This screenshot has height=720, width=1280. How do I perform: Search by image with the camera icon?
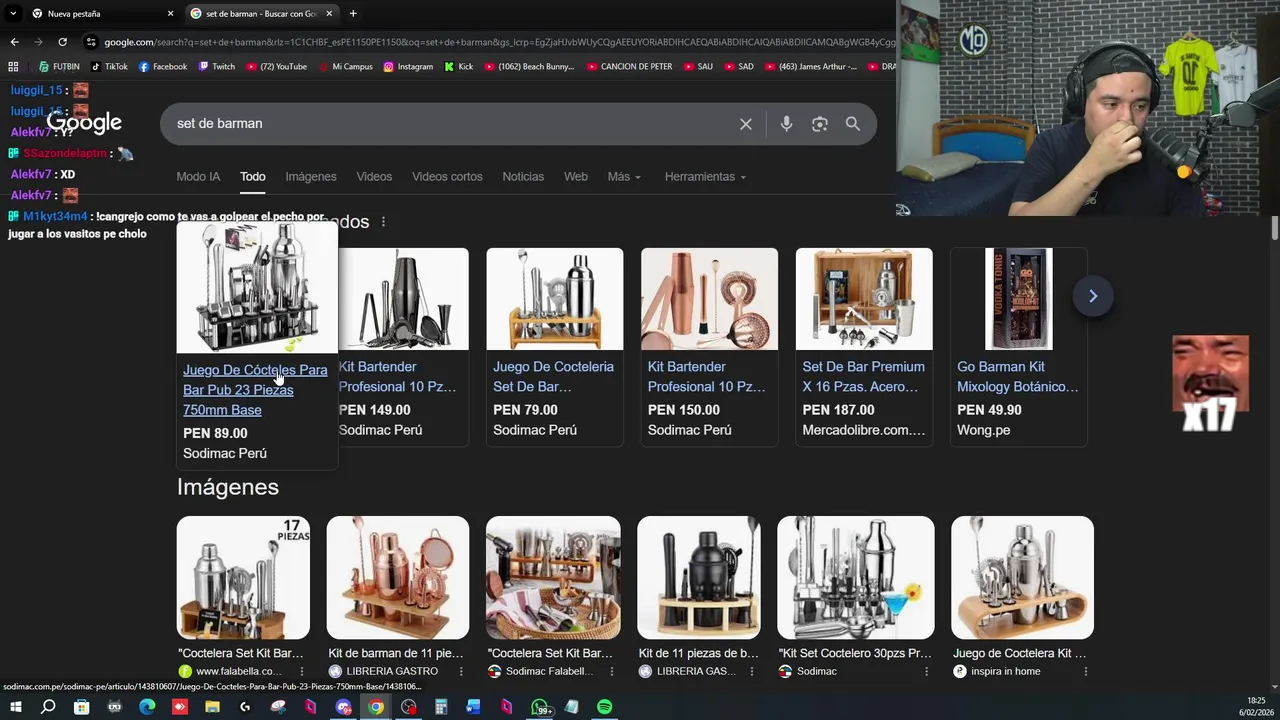click(820, 124)
